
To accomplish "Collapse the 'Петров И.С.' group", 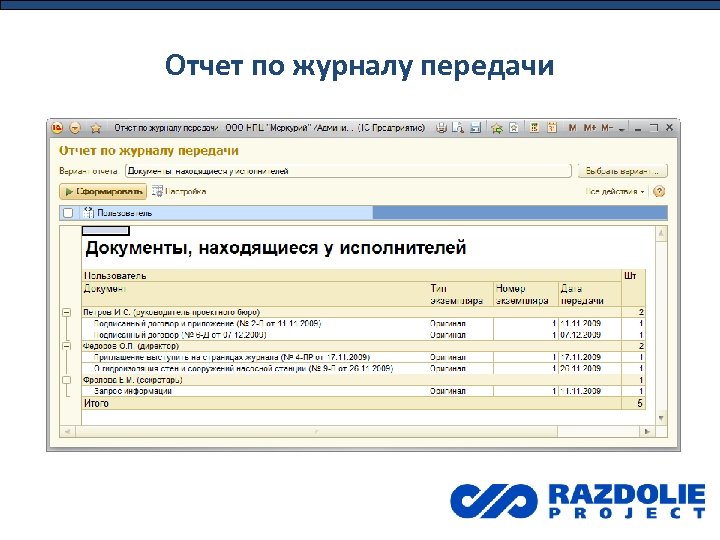I will coord(67,312).
